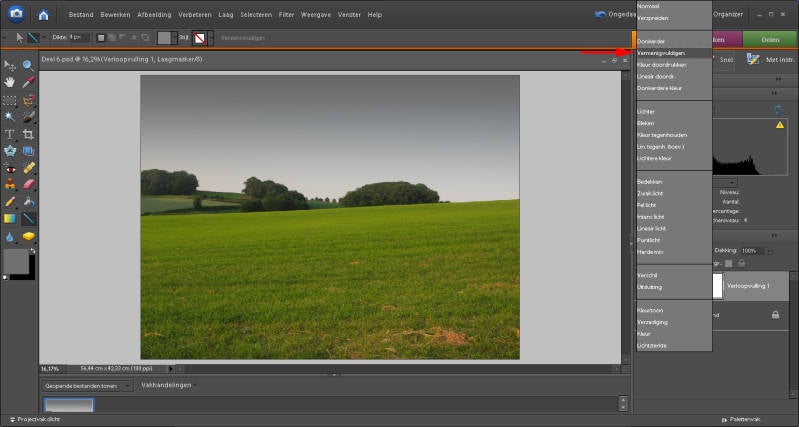Select the Zoom magnifier tool
Image resolution: width=799 pixels, height=427 pixels.
tap(28, 65)
